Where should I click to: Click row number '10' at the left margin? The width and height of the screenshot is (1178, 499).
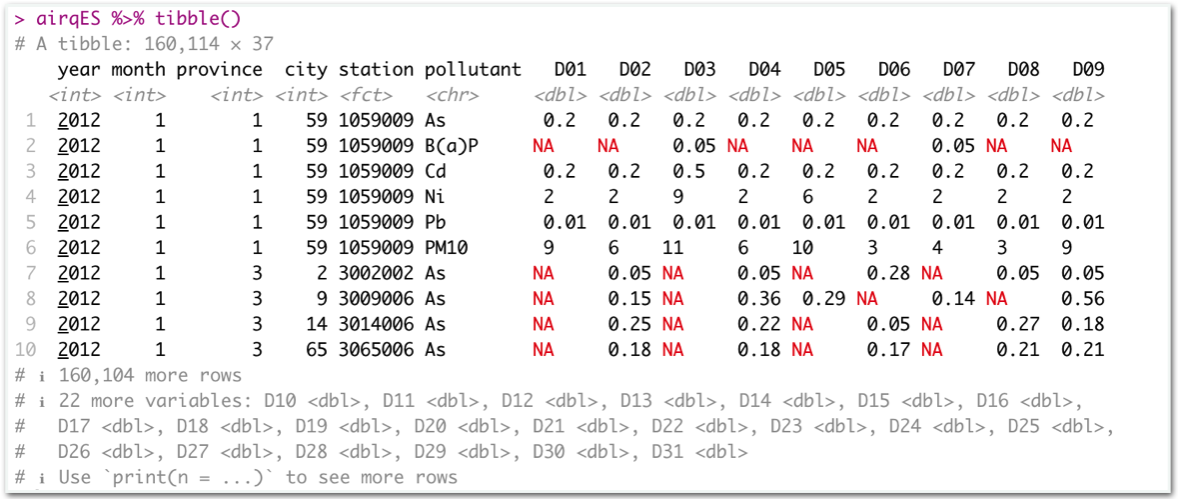click(x=26, y=349)
